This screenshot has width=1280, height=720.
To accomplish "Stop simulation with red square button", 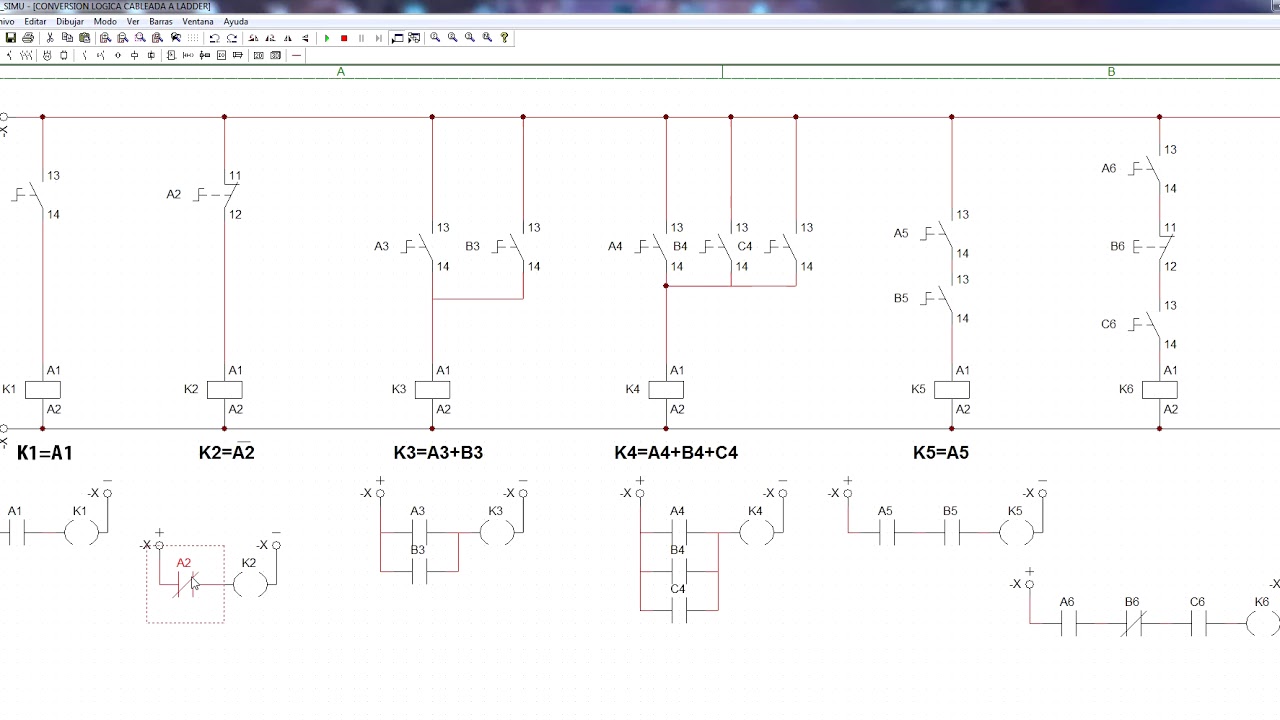I will tap(344, 38).
